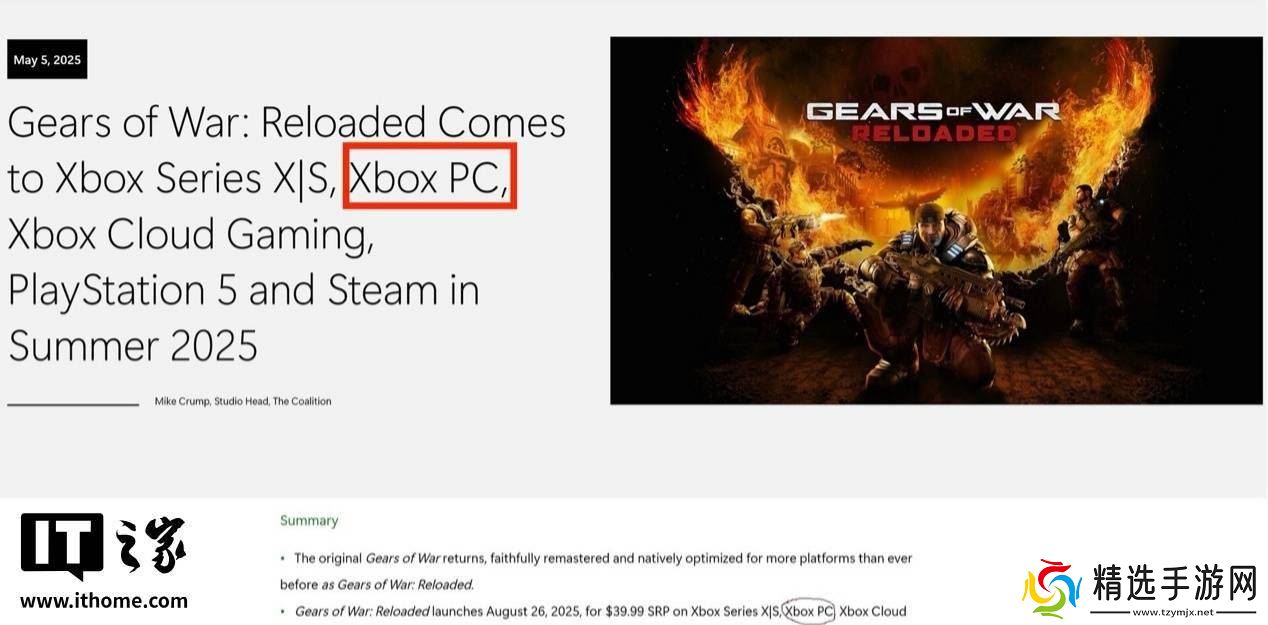Image resolution: width=1268 pixels, height=625 pixels.
Task: Open the Gears of War: Reloaded headline
Action: pos(287,234)
